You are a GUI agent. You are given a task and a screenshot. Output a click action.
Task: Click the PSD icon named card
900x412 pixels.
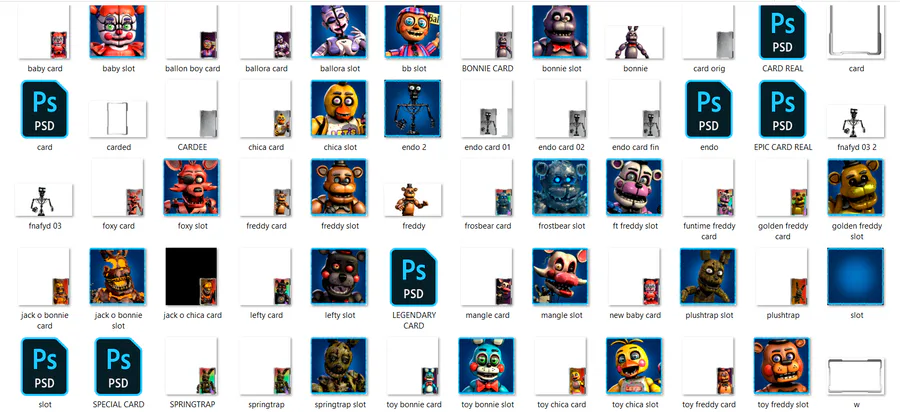[x=45, y=110]
